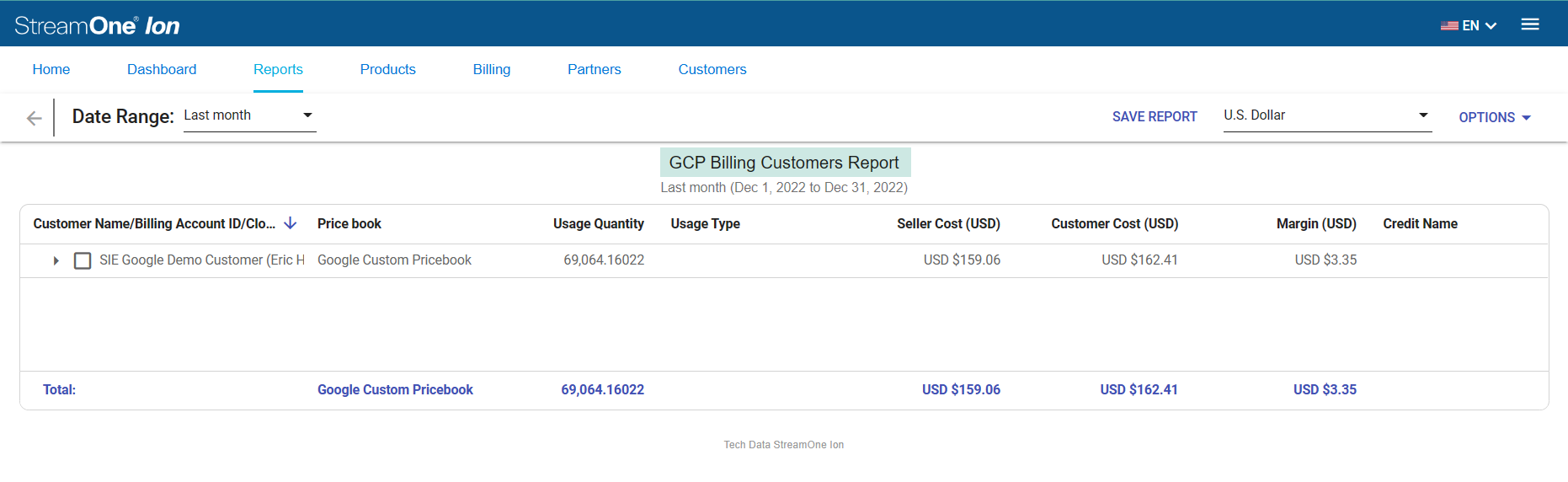The image size is (1568, 482).
Task: Click the sort arrow on Customer Name column
Action: point(291,223)
